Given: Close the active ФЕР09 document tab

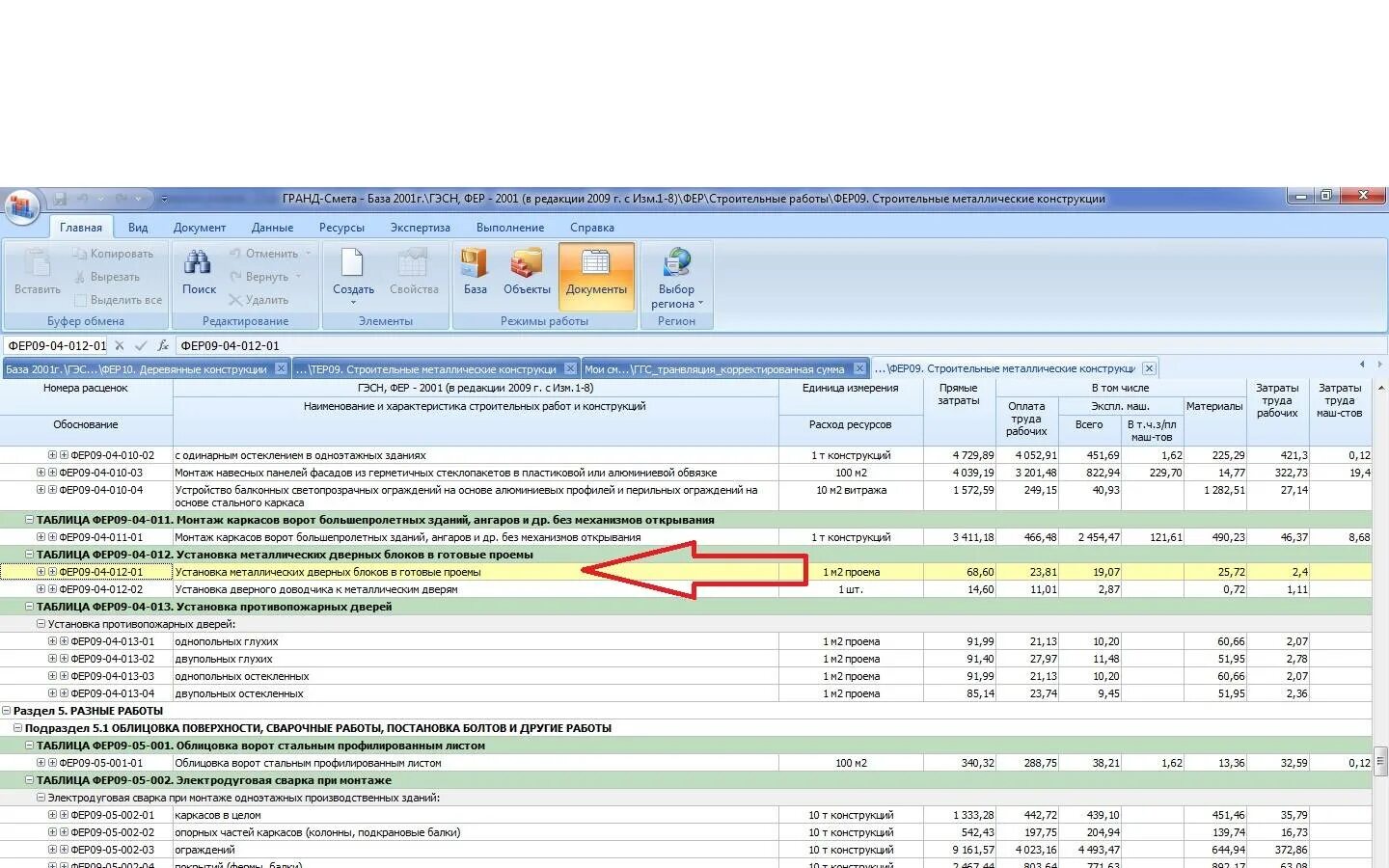Looking at the screenshot, I should (1149, 368).
